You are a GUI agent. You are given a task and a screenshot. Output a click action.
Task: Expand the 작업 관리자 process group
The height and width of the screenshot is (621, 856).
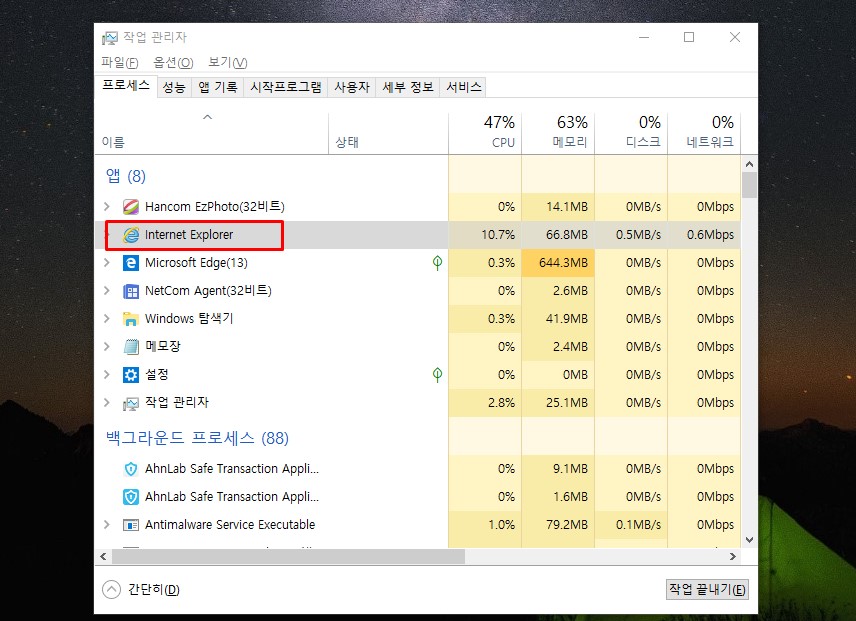pyautogui.click(x=107, y=403)
